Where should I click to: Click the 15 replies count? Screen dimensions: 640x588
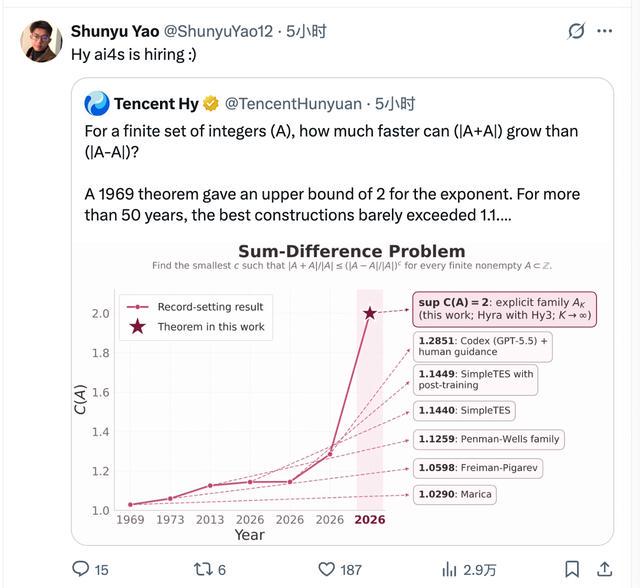(101, 570)
